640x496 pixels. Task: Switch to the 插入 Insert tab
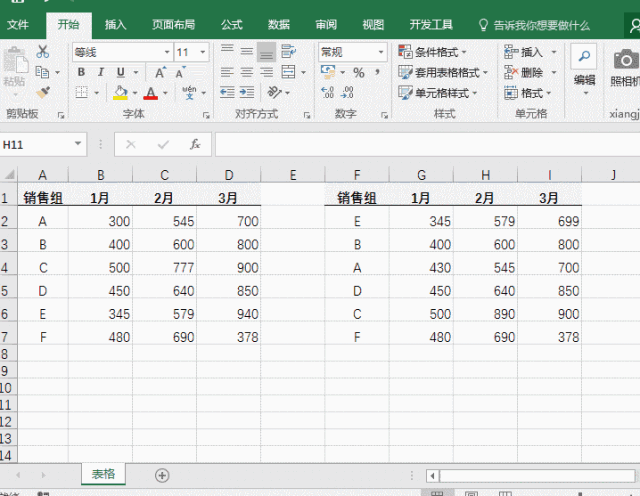pyautogui.click(x=116, y=25)
